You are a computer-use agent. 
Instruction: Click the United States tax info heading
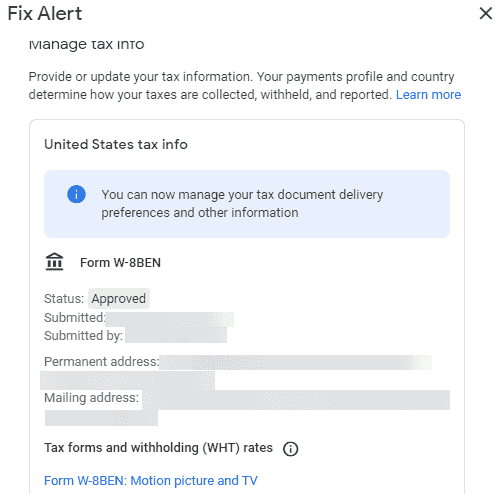[116, 144]
